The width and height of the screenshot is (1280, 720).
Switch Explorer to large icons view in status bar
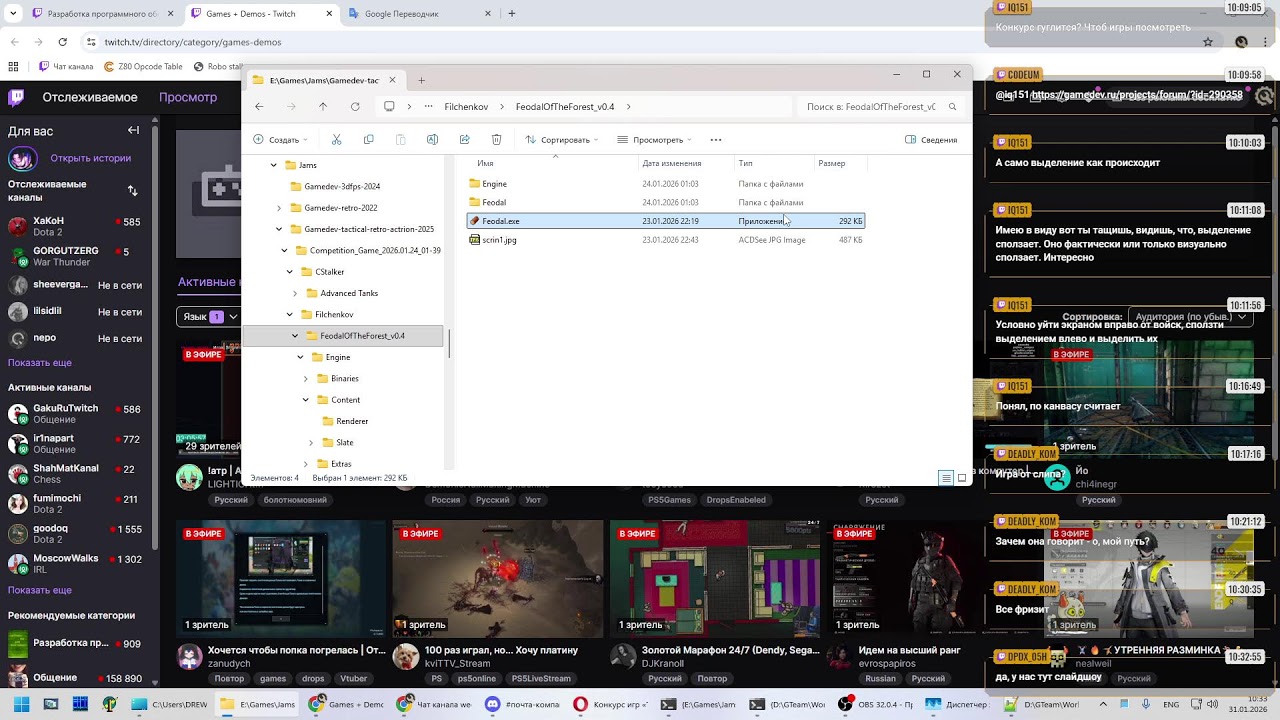pyautogui.click(x=962, y=478)
